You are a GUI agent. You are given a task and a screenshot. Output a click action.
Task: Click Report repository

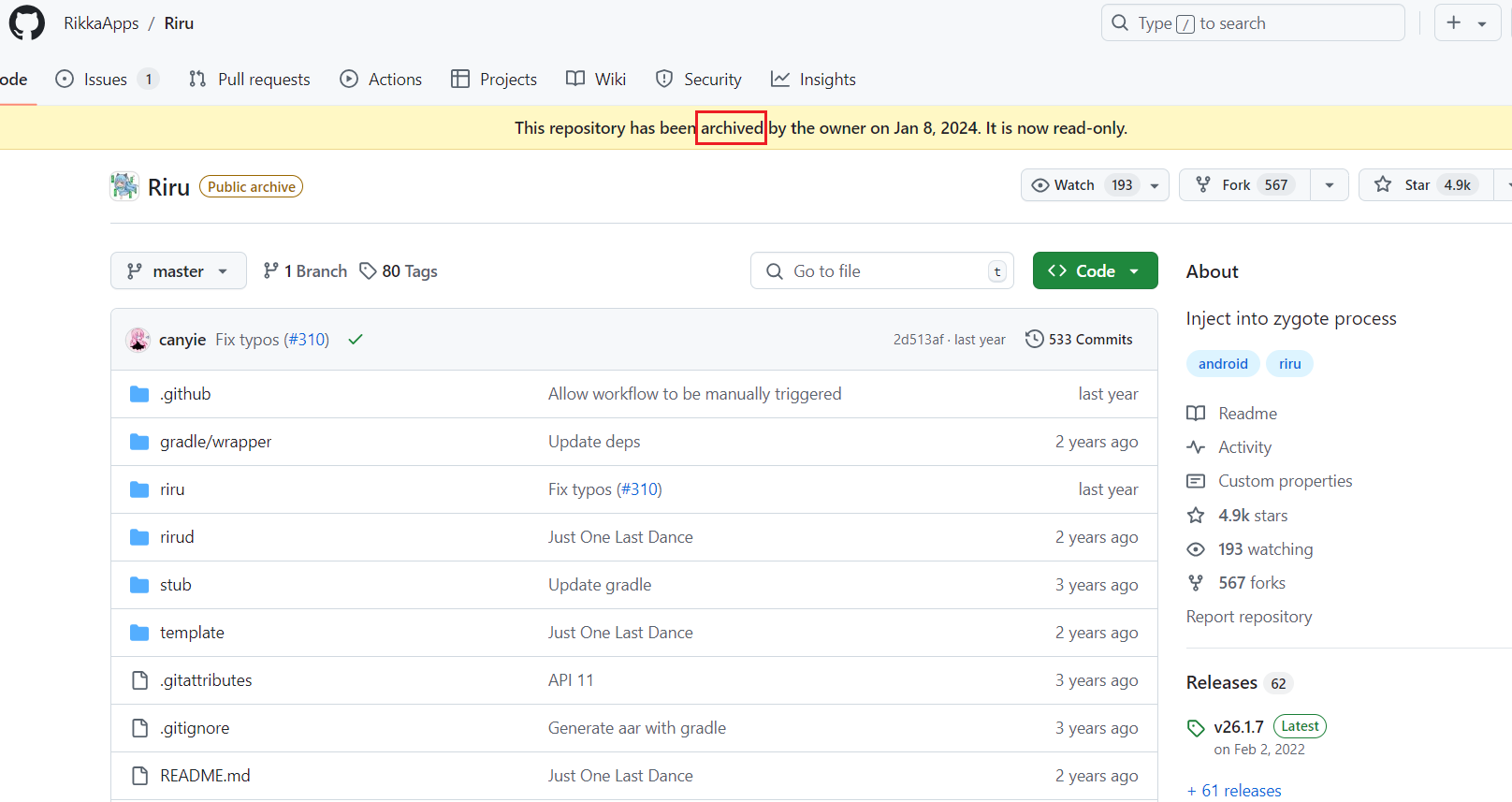[1249, 617]
